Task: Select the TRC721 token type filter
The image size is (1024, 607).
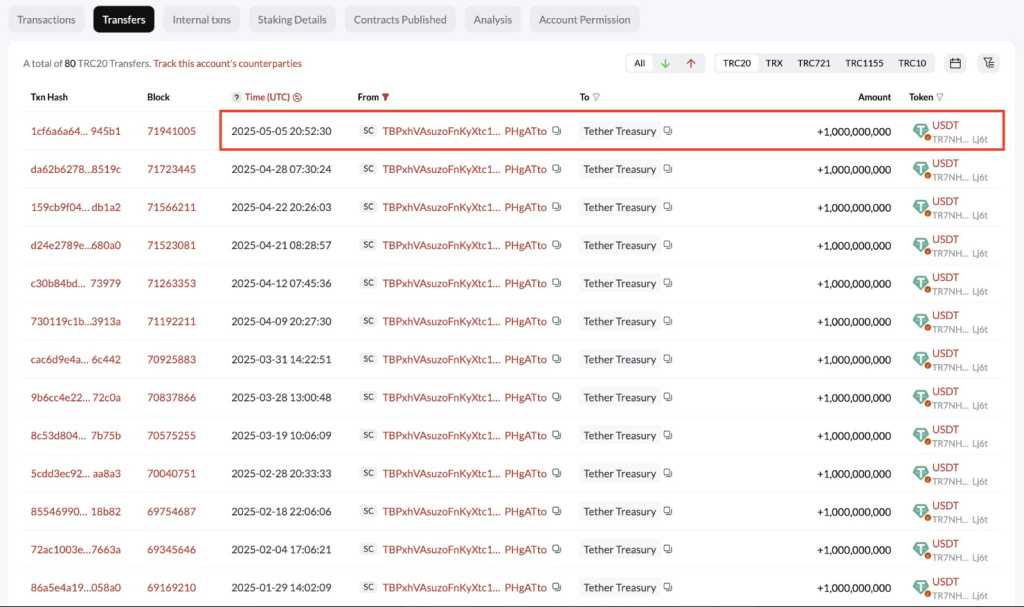Action: [x=813, y=63]
